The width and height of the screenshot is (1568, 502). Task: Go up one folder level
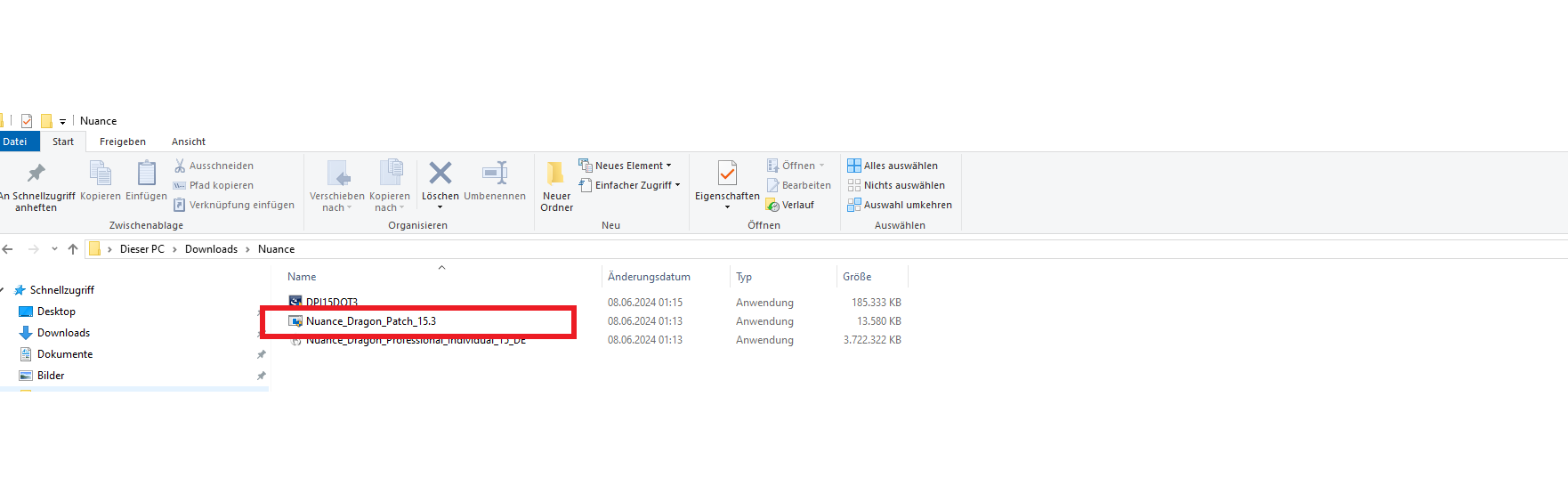click(73, 249)
